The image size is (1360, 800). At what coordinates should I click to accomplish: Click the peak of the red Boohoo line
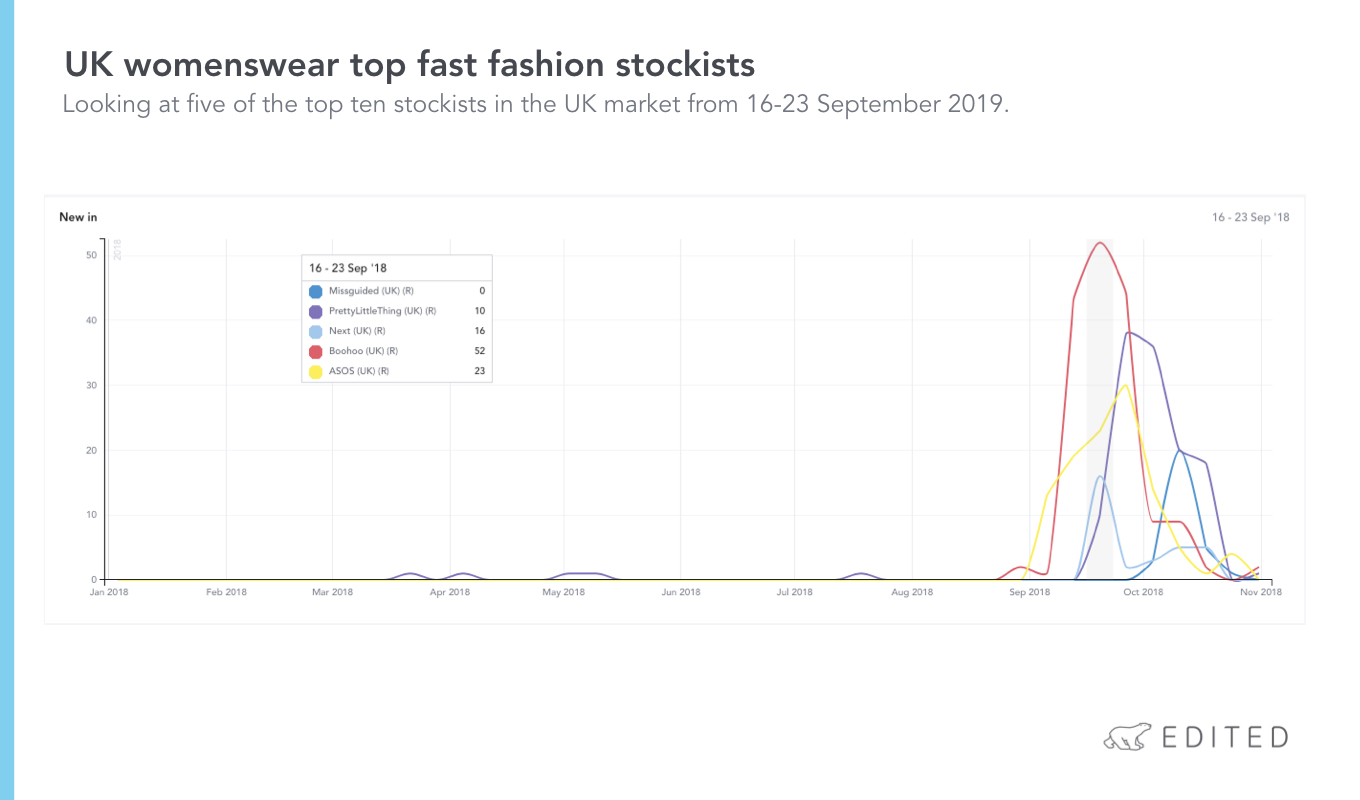click(1100, 242)
